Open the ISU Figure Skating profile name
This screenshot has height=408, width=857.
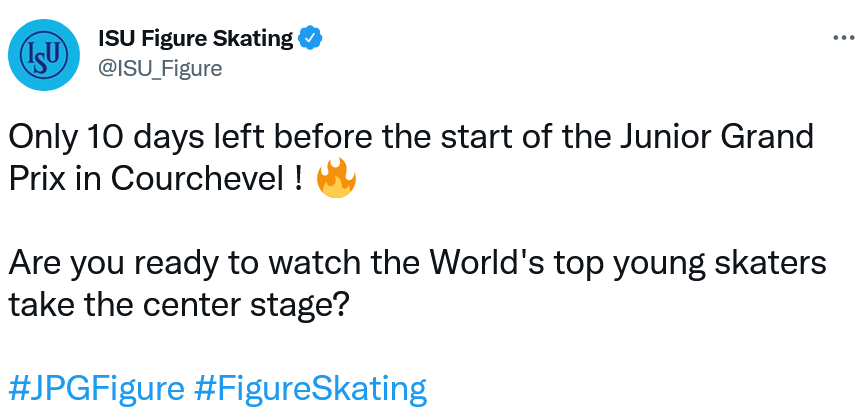coord(195,39)
